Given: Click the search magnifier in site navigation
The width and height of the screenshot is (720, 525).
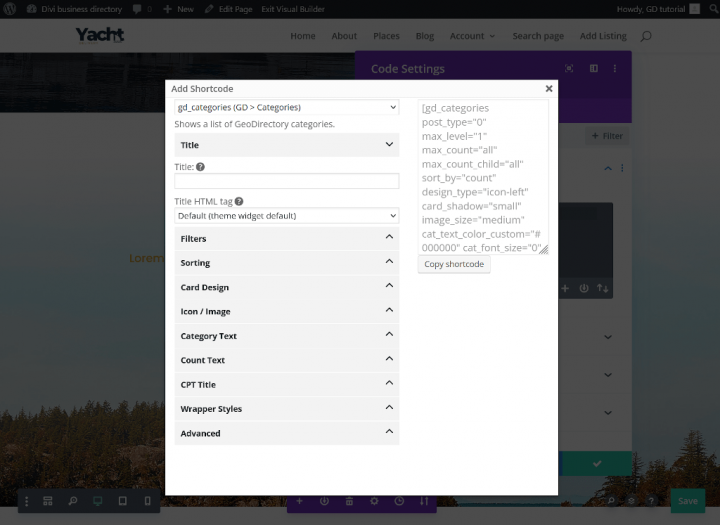Looking at the screenshot, I should pyautogui.click(x=646, y=36).
